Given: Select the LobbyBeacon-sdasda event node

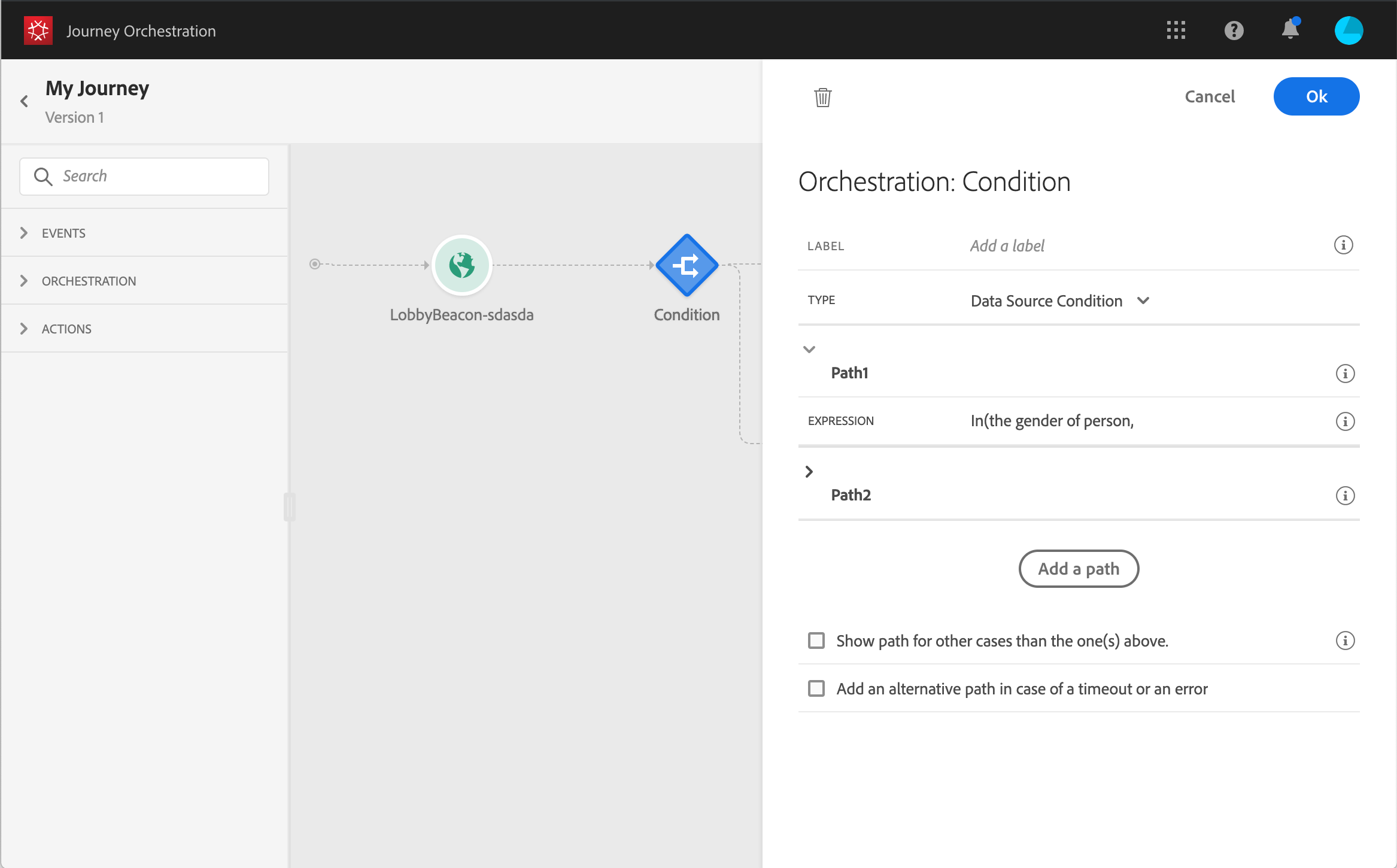Looking at the screenshot, I should pos(462,265).
